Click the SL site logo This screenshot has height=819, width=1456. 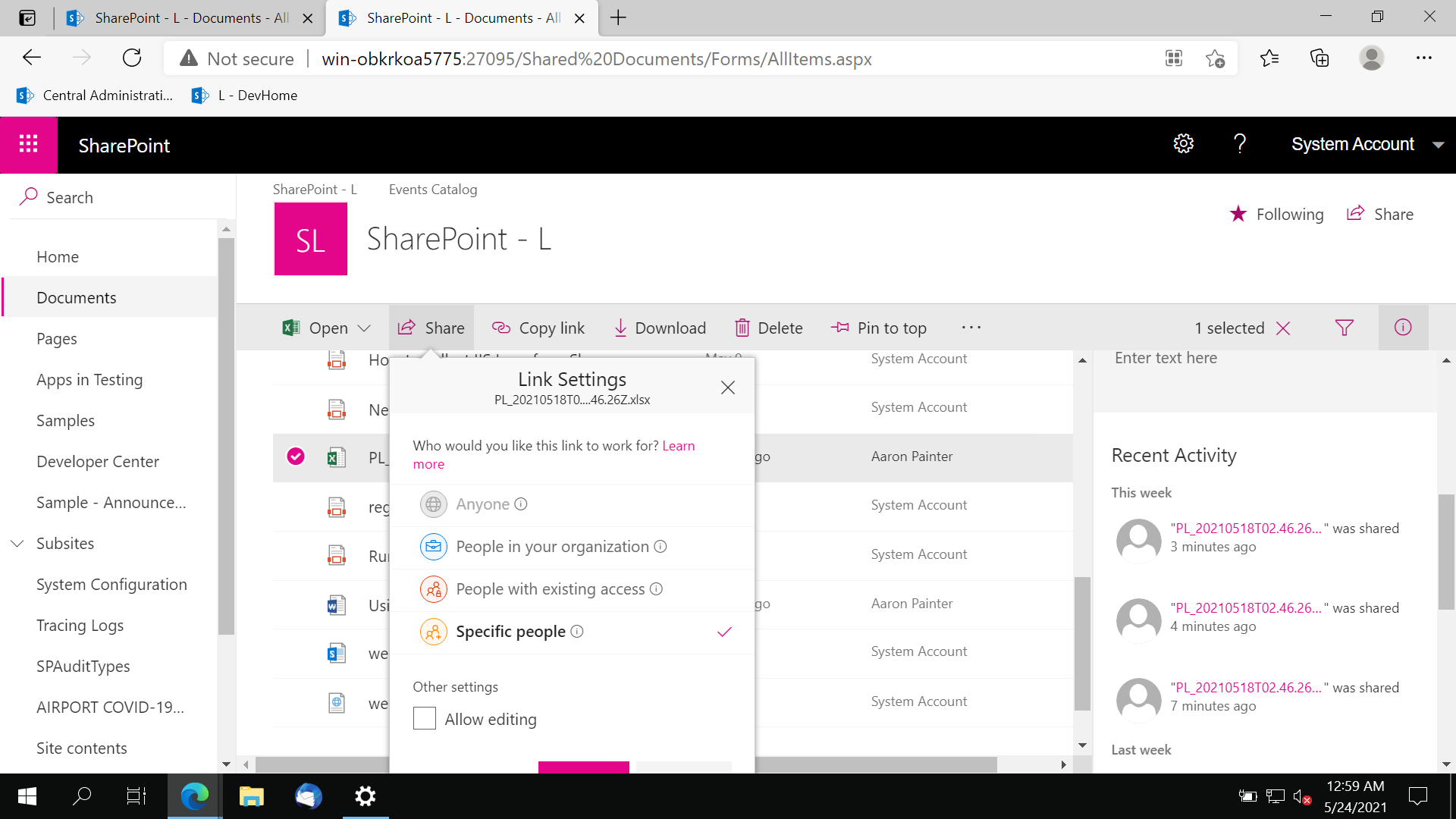click(311, 239)
